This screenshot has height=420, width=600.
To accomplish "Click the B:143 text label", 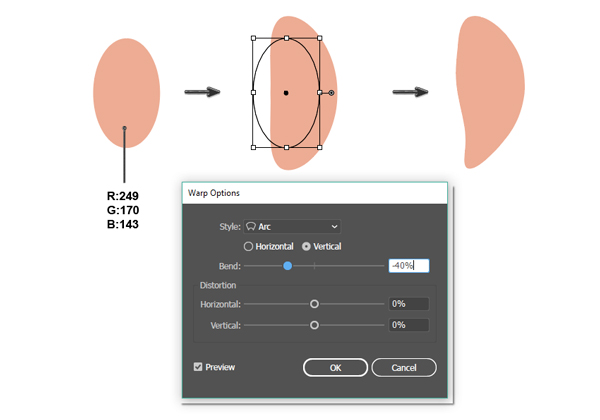I will pos(122,224).
